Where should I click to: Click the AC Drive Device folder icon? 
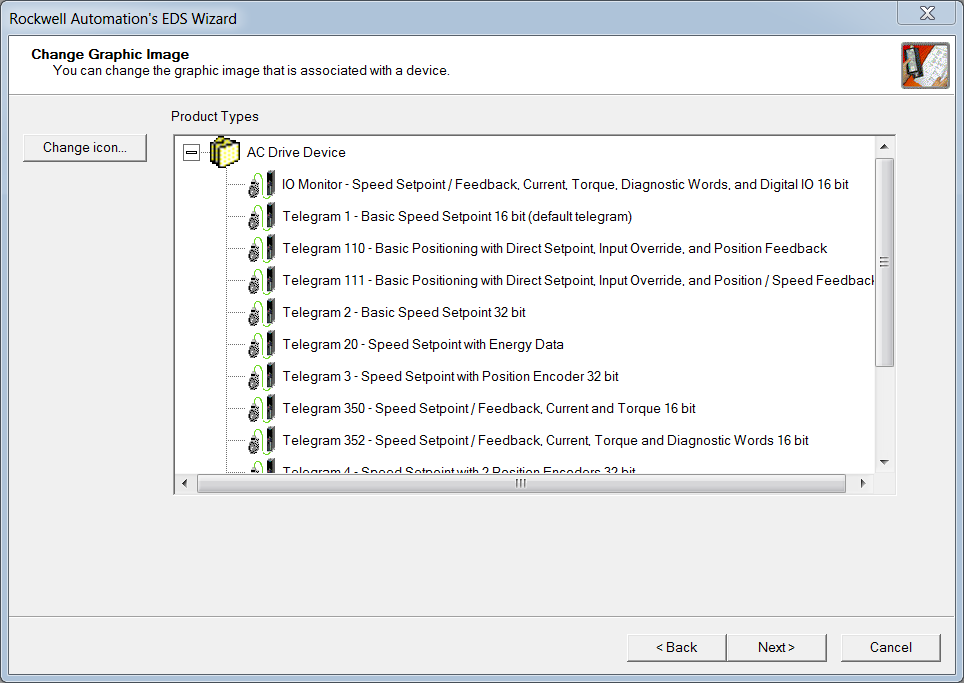click(225, 153)
